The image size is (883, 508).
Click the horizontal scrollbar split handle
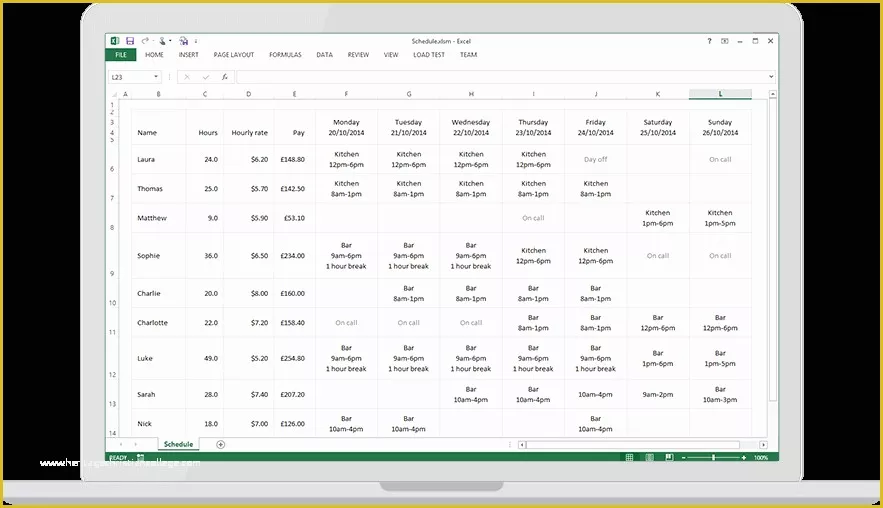click(510, 445)
